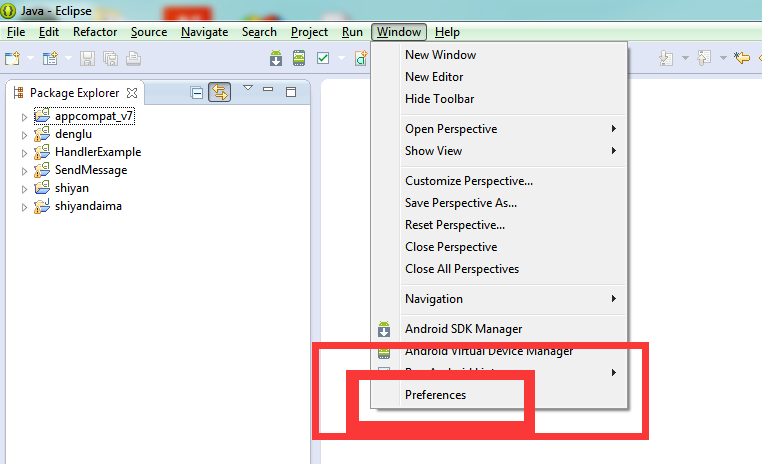Minimize the Package Explorer view

268,89
